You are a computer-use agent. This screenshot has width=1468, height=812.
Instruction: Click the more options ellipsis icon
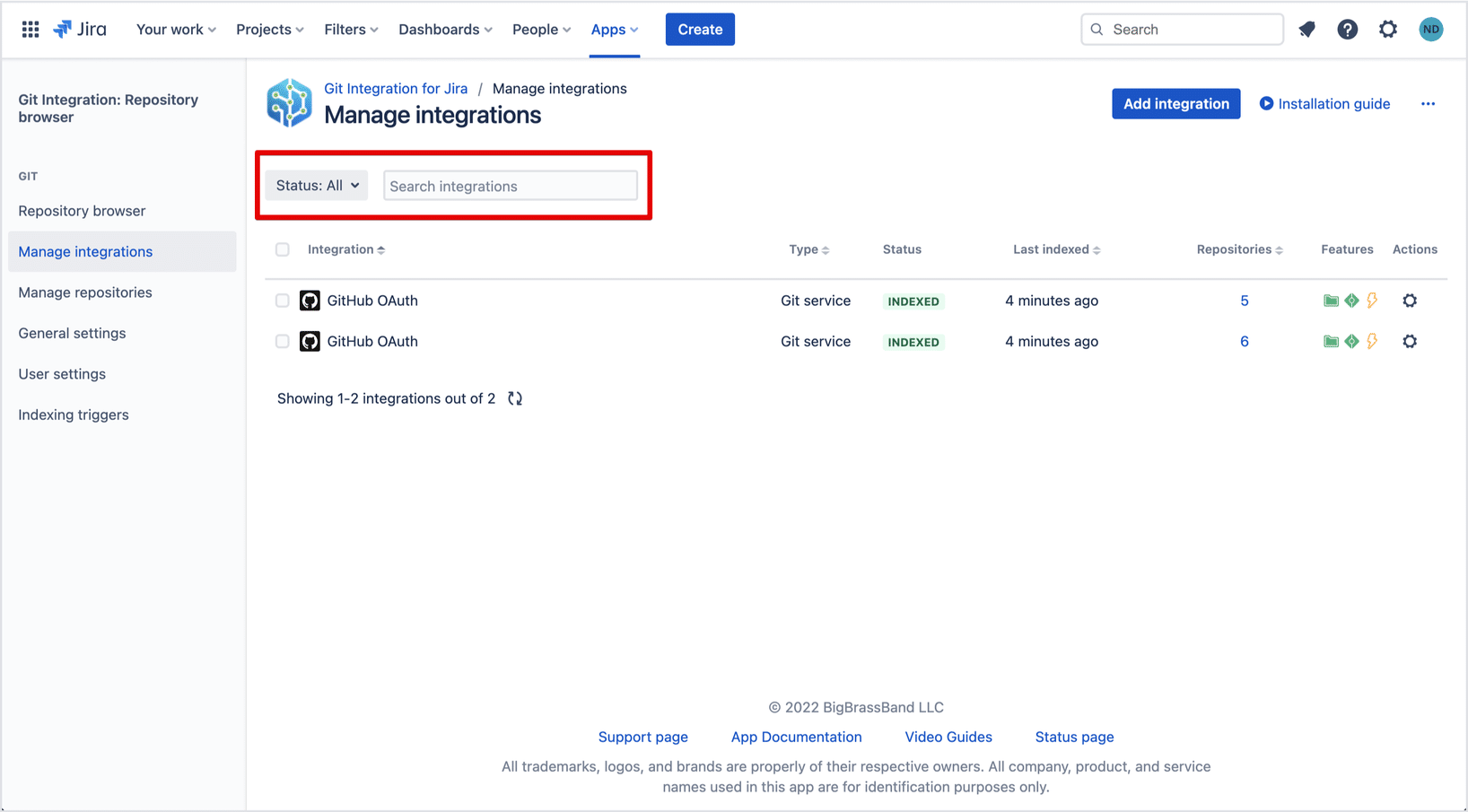1428,104
